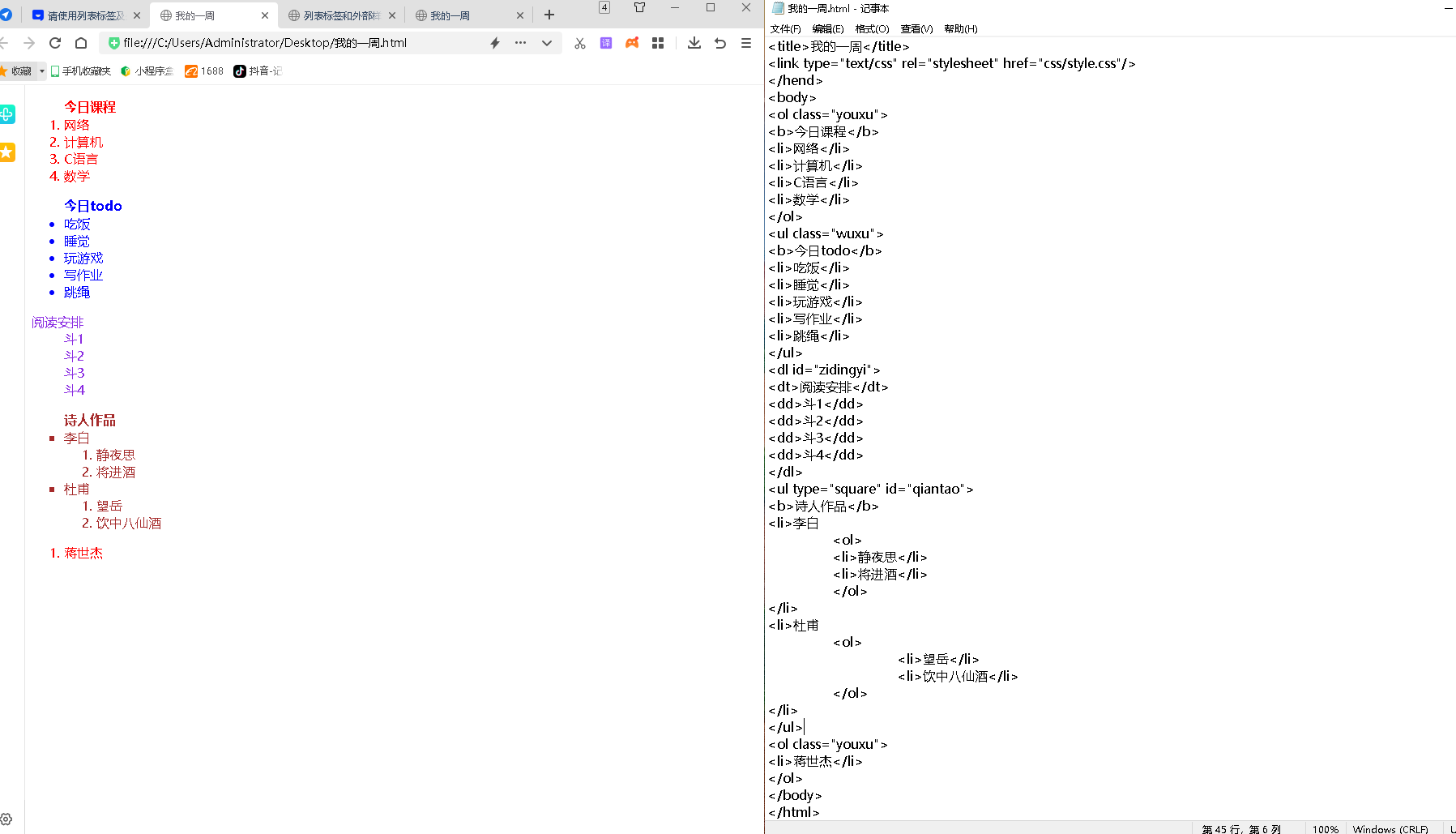Close the active 我的一周 tab
This screenshot has height=834, width=1456.
(265, 15)
